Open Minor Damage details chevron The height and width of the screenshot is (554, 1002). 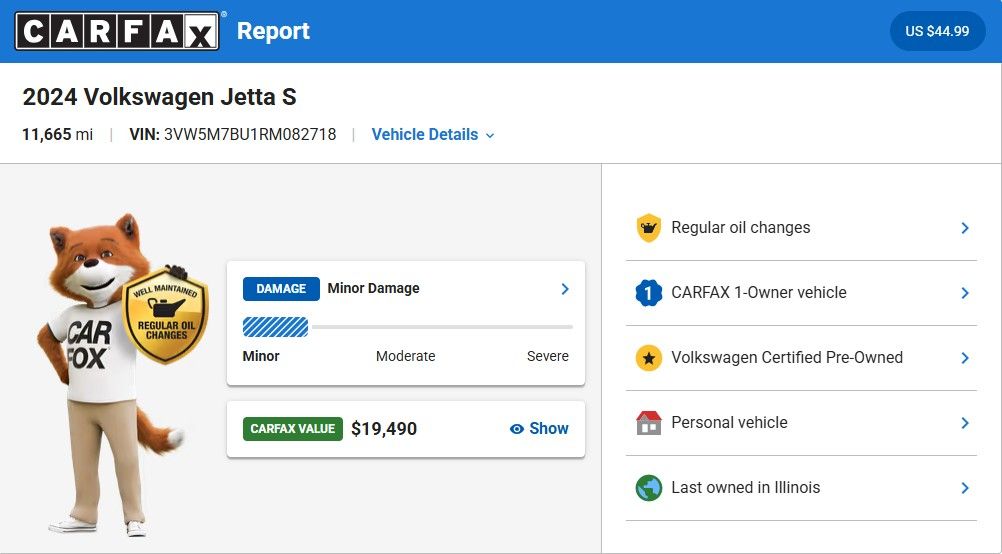pos(565,289)
